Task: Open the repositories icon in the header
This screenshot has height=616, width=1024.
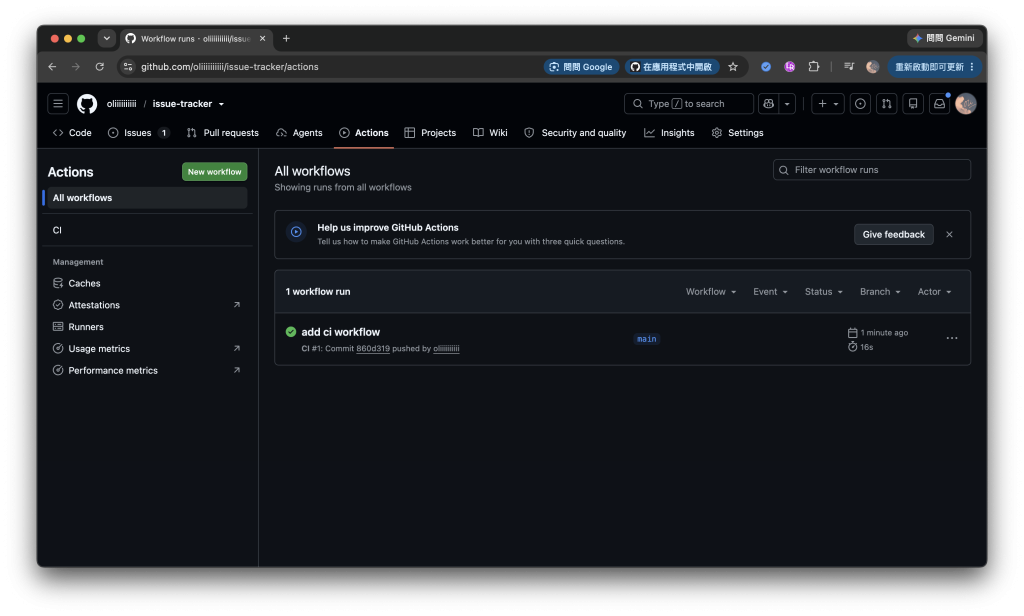Action: click(x=913, y=104)
